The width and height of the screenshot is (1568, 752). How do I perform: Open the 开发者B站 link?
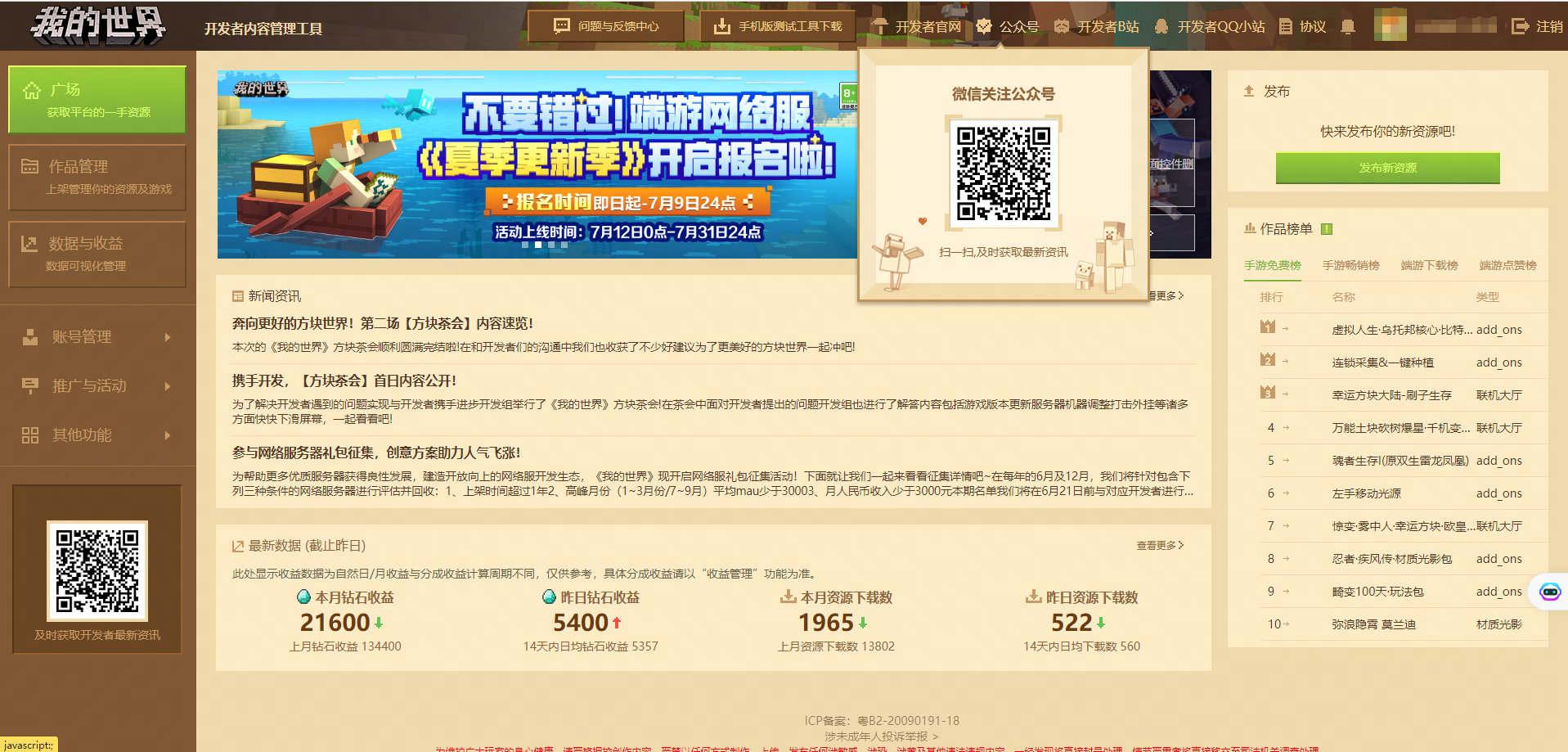pyautogui.click(x=1096, y=26)
